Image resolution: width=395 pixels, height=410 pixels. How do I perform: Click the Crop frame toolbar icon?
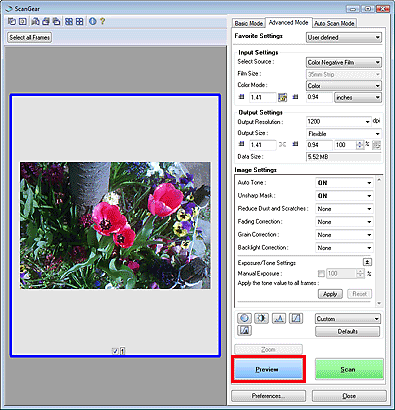[x=22, y=22]
